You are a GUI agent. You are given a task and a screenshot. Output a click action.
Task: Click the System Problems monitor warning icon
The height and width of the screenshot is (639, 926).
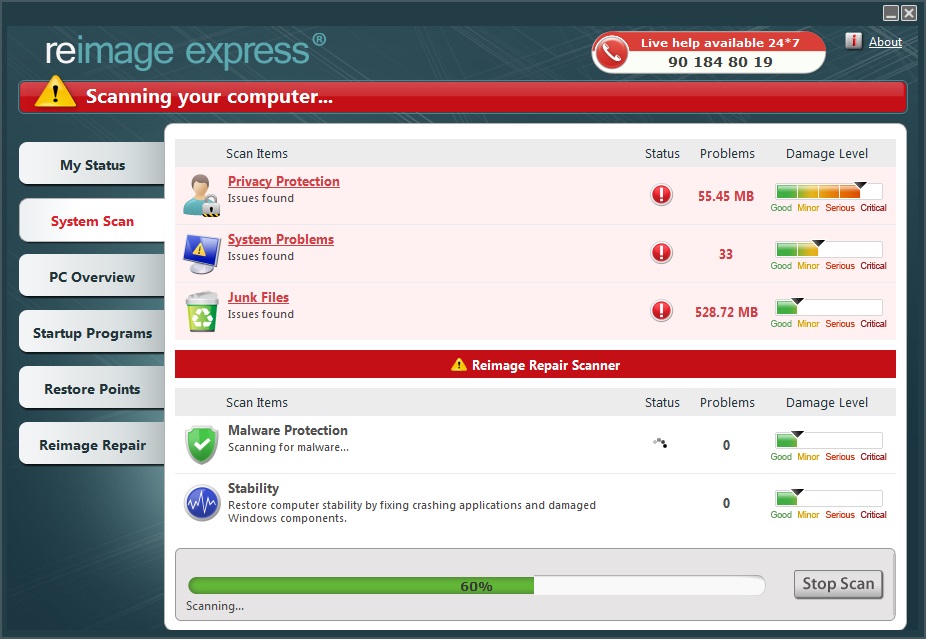(x=201, y=253)
